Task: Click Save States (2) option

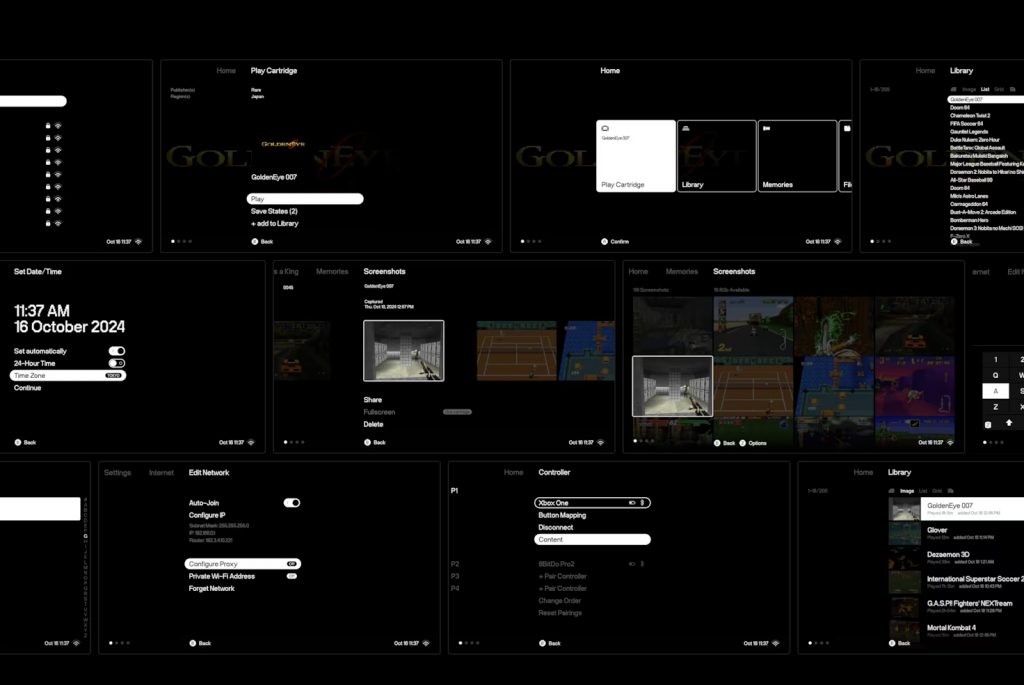Action: tap(274, 211)
